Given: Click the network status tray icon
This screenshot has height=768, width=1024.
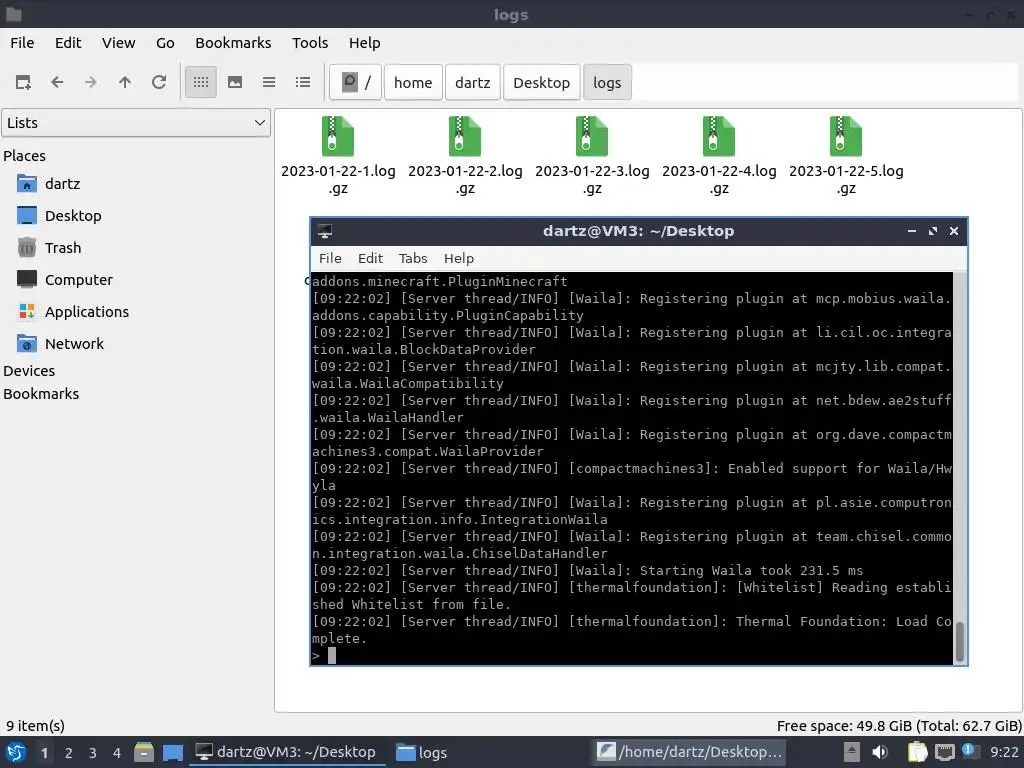Looking at the screenshot, I should (x=944, y=752).
